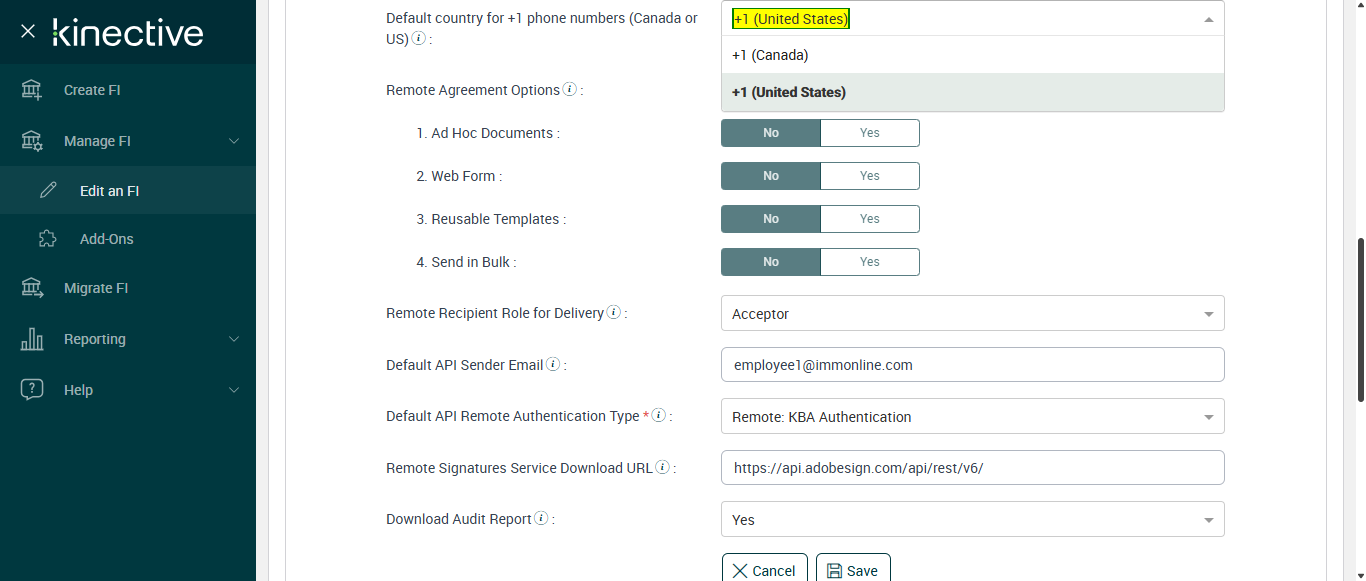
Task: Set Web Form toggle to Yes
Action: [x=869, y=176]
